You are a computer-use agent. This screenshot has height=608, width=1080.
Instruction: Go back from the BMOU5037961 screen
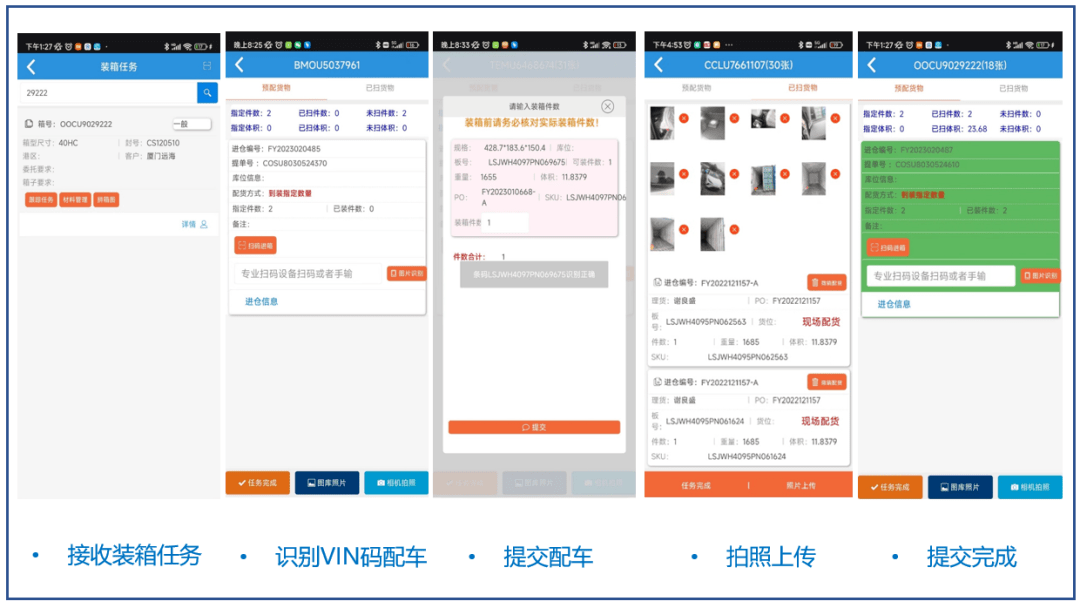239,65
